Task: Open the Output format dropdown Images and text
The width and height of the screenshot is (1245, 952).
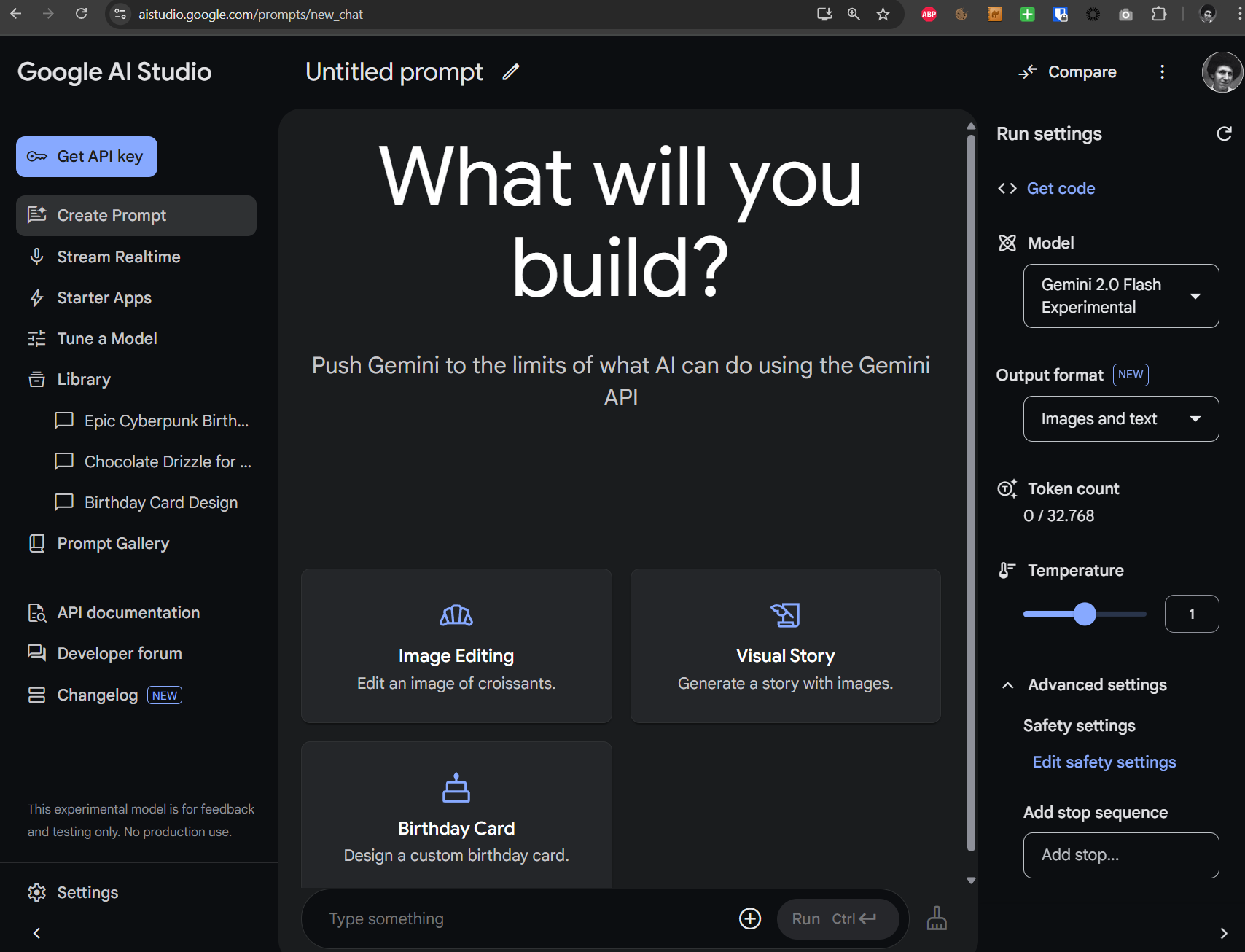Action: pos(1121,418)
